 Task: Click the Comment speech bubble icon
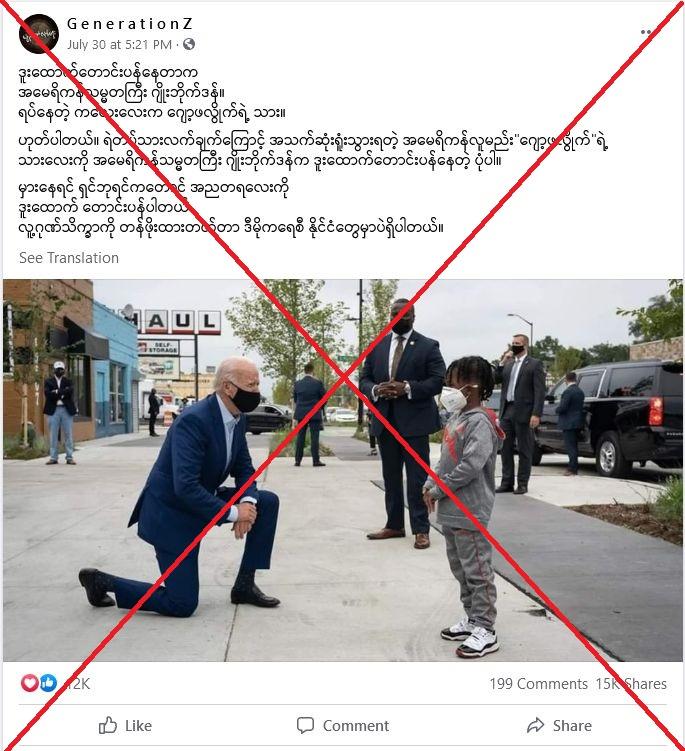(x=305, y=725)
